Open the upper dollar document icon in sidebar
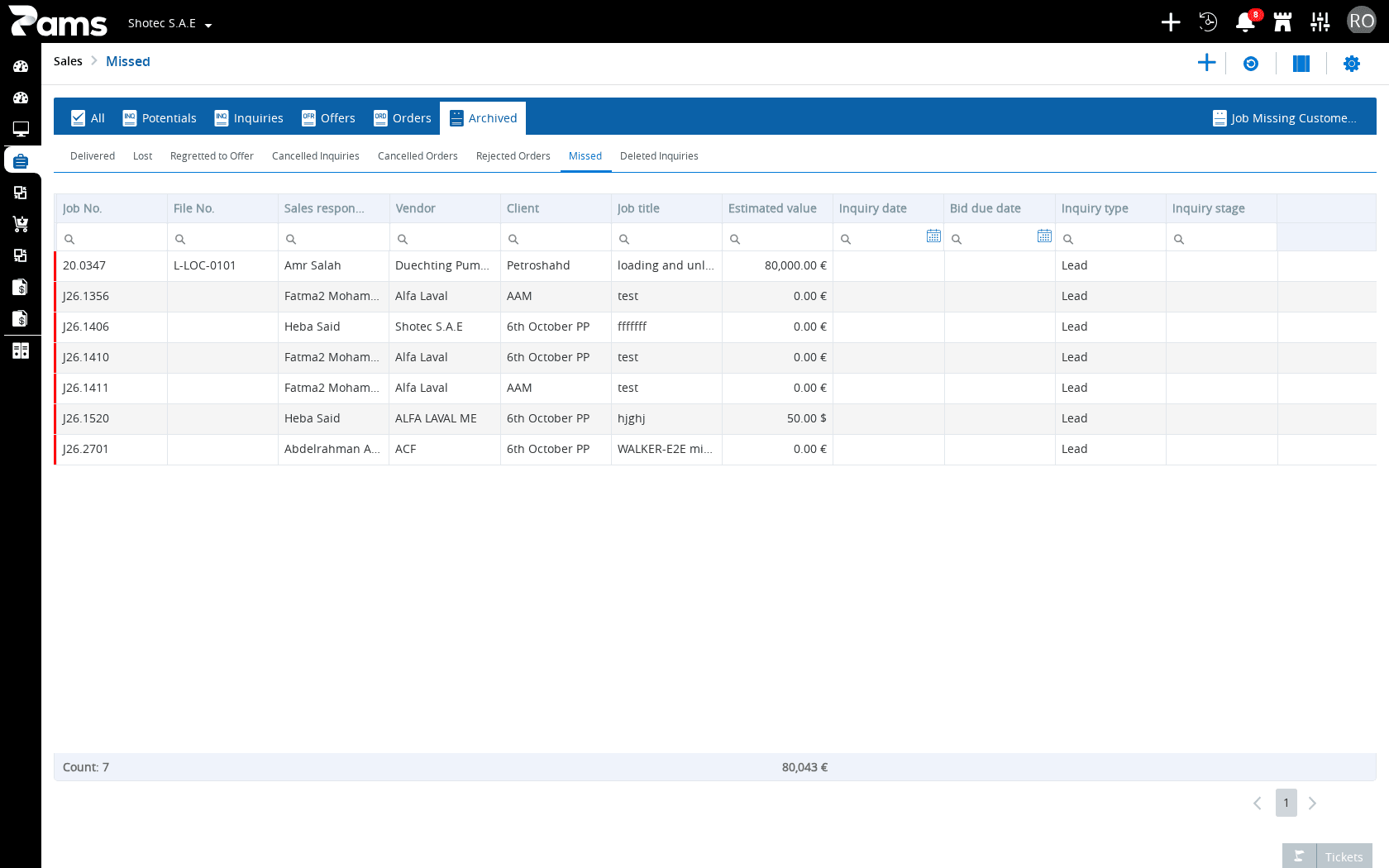 coord(21,287)
